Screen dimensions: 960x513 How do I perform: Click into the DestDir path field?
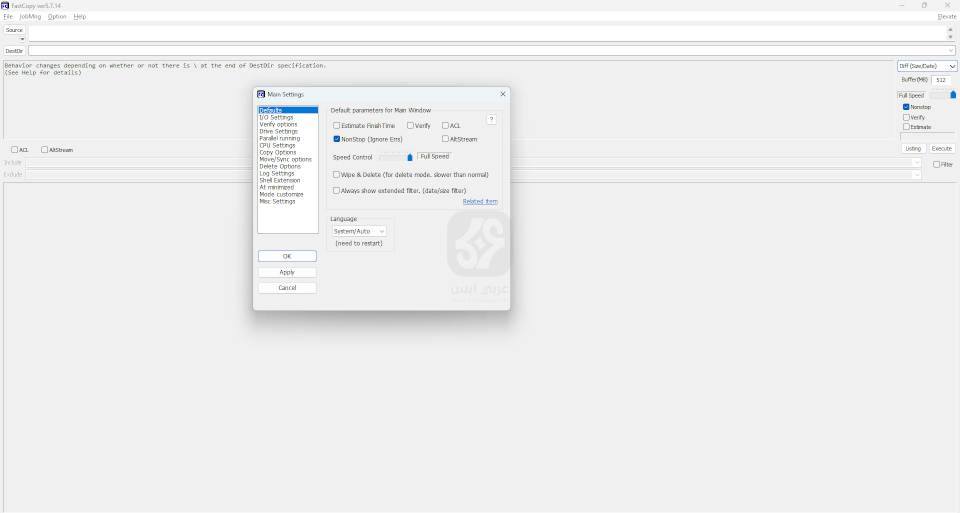coord(487,51)
